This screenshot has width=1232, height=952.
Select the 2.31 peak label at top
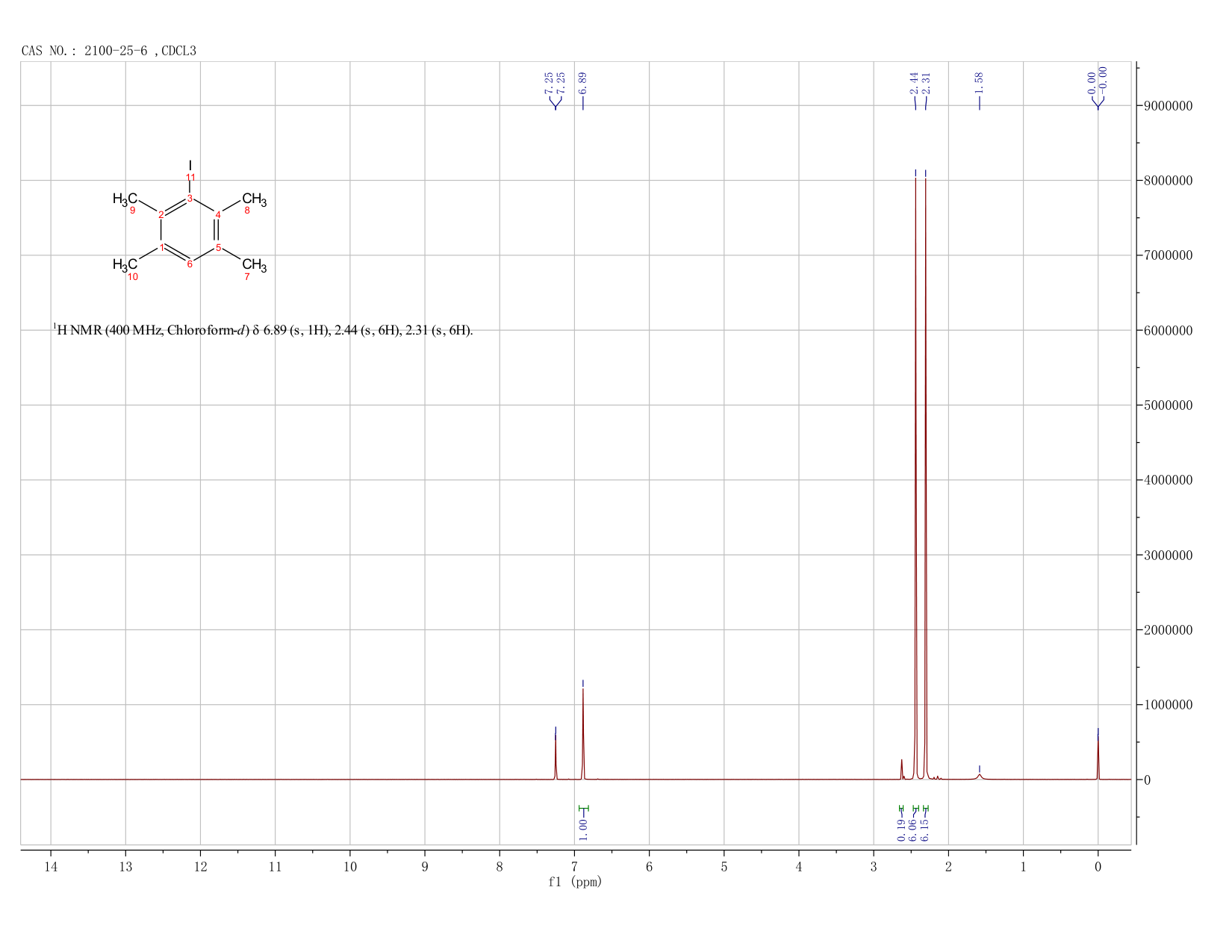[x=926, y=83]
